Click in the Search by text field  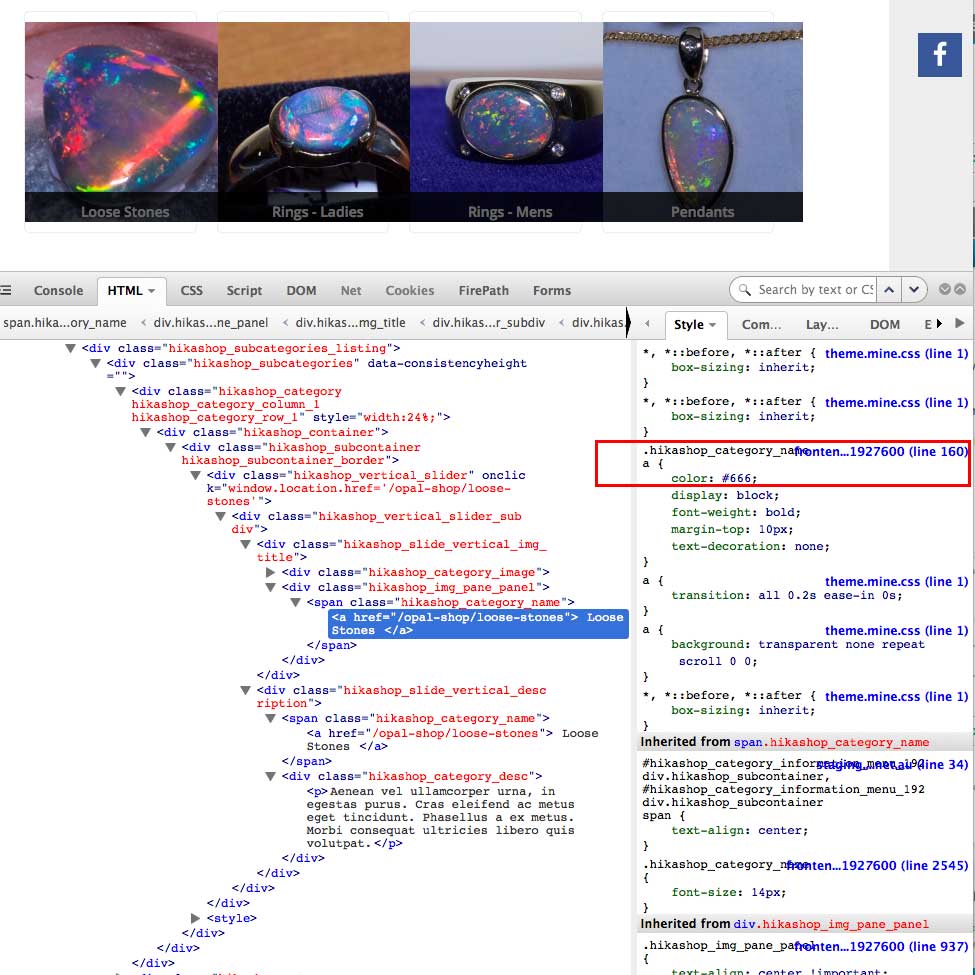click(x=815, y=290)
